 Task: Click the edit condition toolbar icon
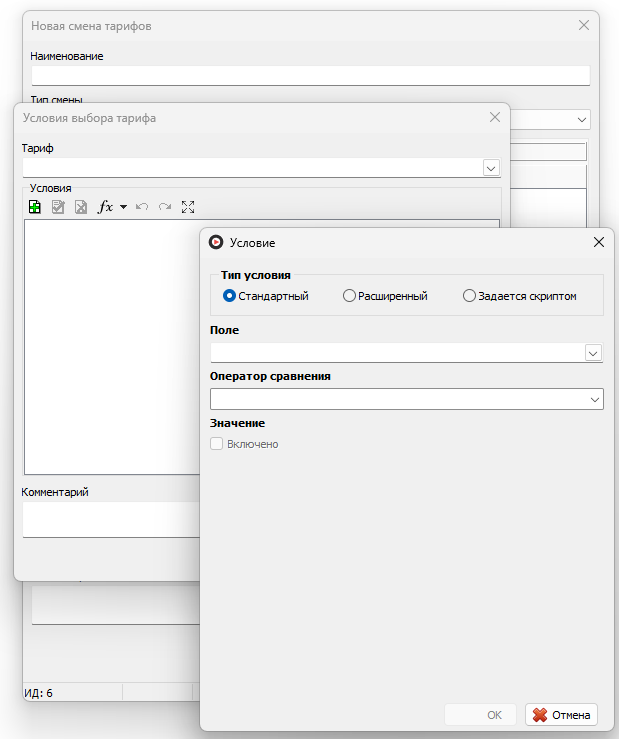pos(58,207)
